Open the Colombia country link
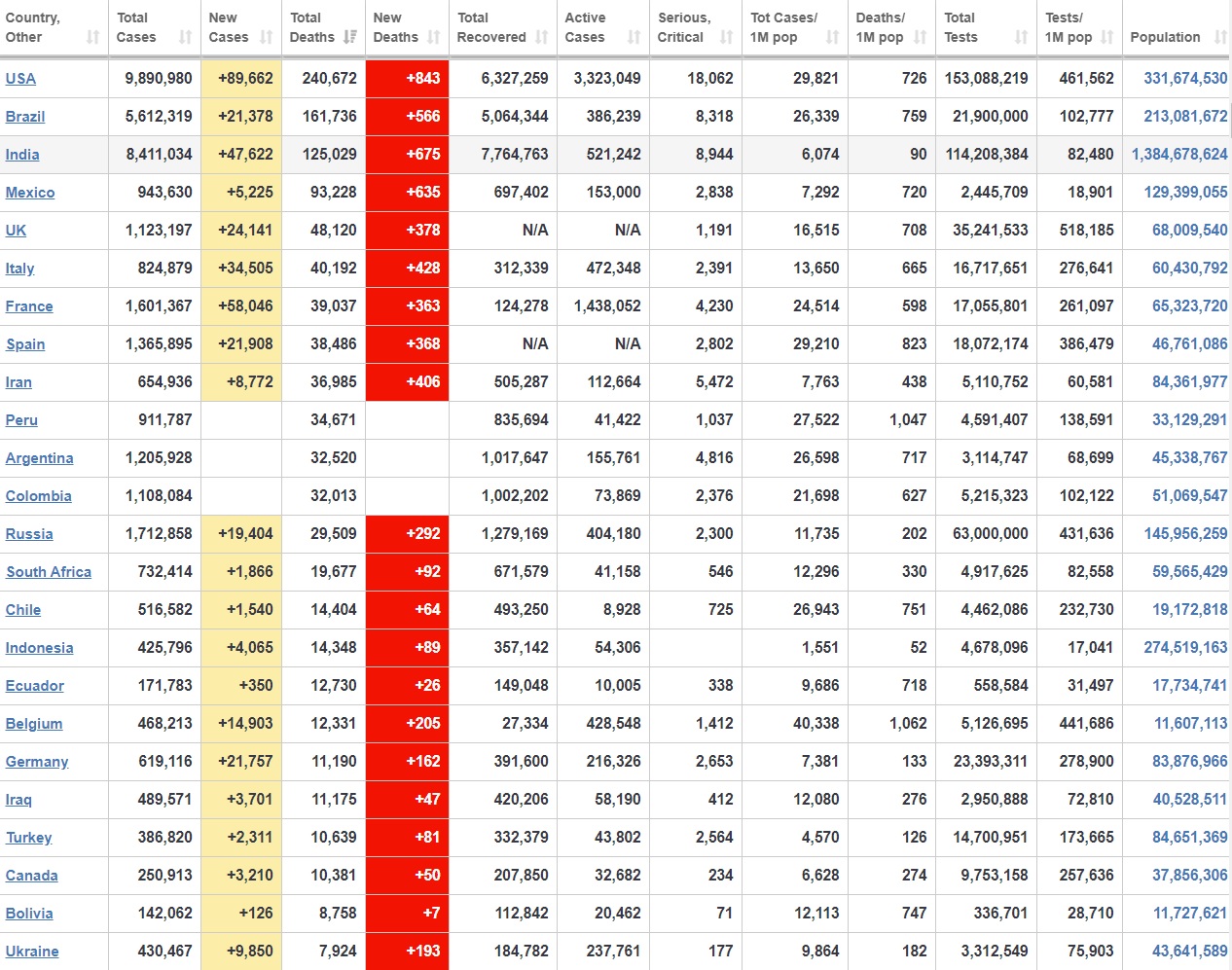1232x970 pixels. pos(38,496)
